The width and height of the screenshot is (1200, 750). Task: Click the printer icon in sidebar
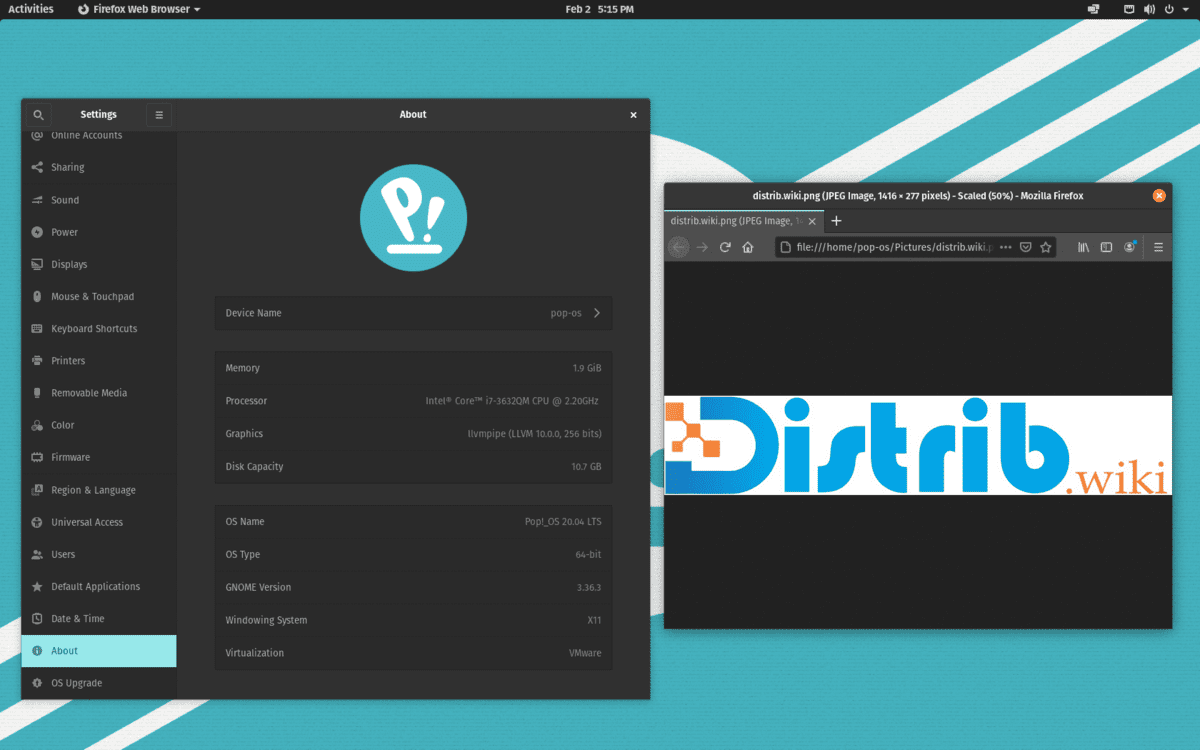click(x=37, y=360)
